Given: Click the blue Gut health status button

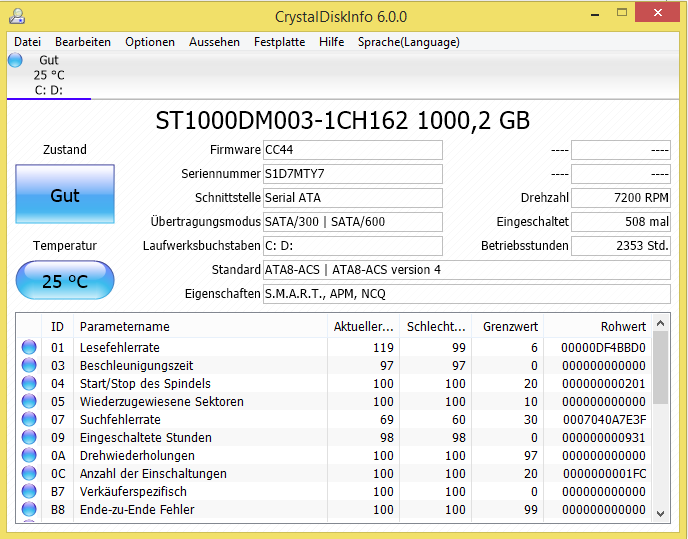Looking at the screenshot, I should [x=65, y=194].
